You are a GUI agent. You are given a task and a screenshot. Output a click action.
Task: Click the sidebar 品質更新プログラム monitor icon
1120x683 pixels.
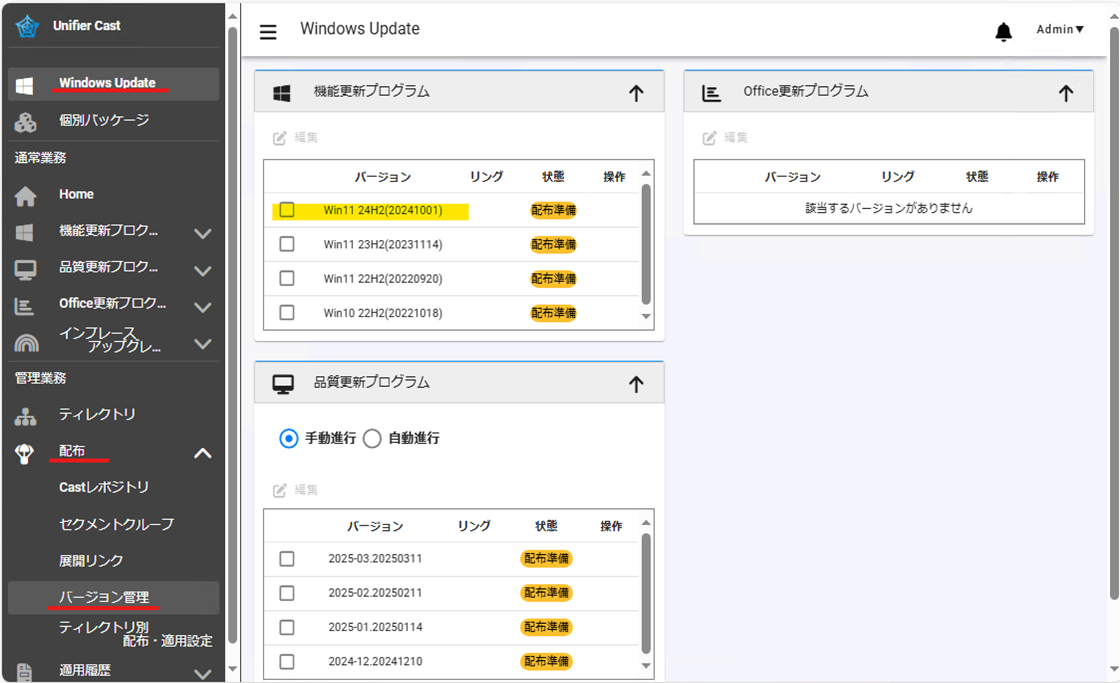pos(26,270)
